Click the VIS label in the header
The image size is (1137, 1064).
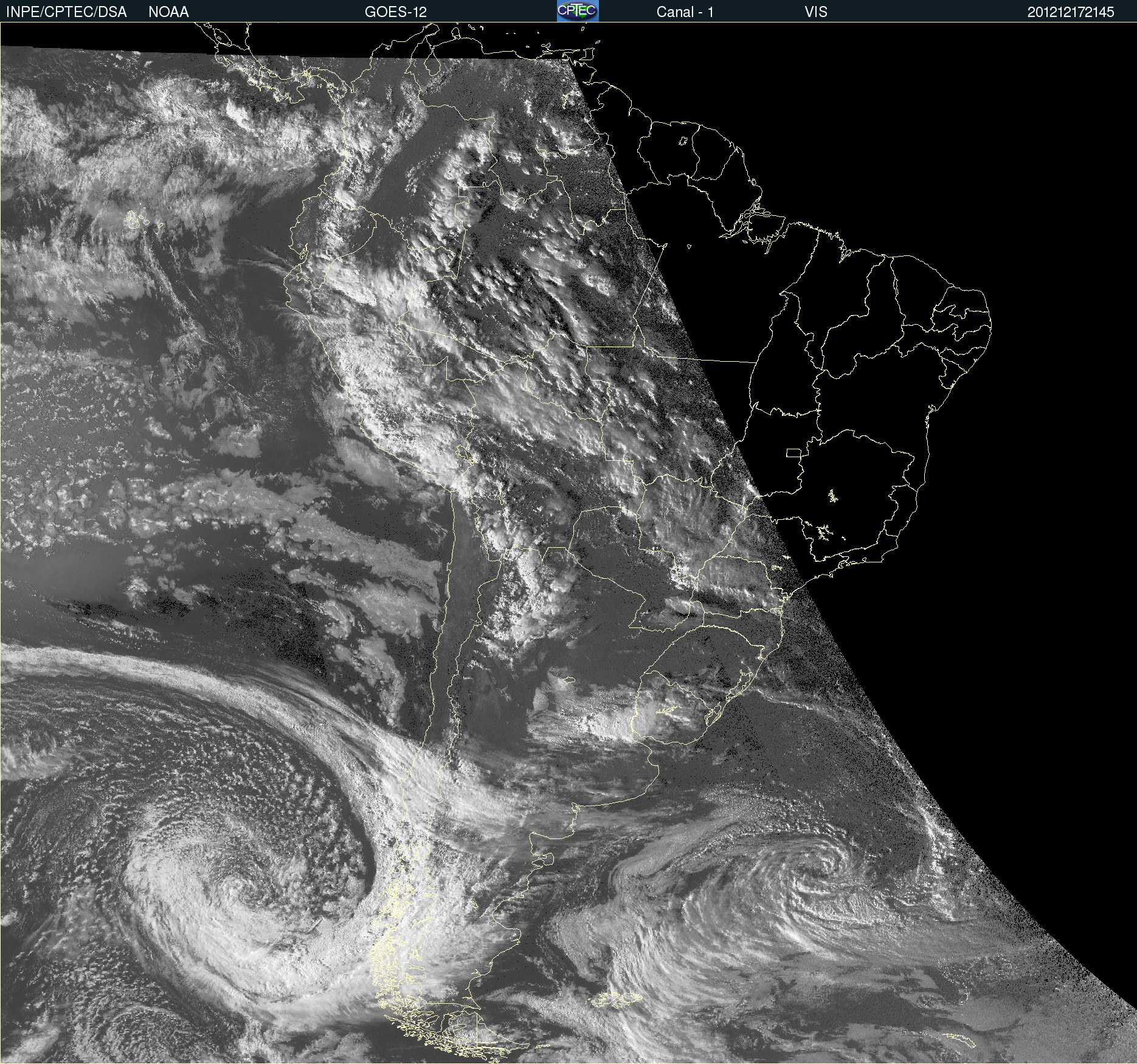(x=816, y=12)
